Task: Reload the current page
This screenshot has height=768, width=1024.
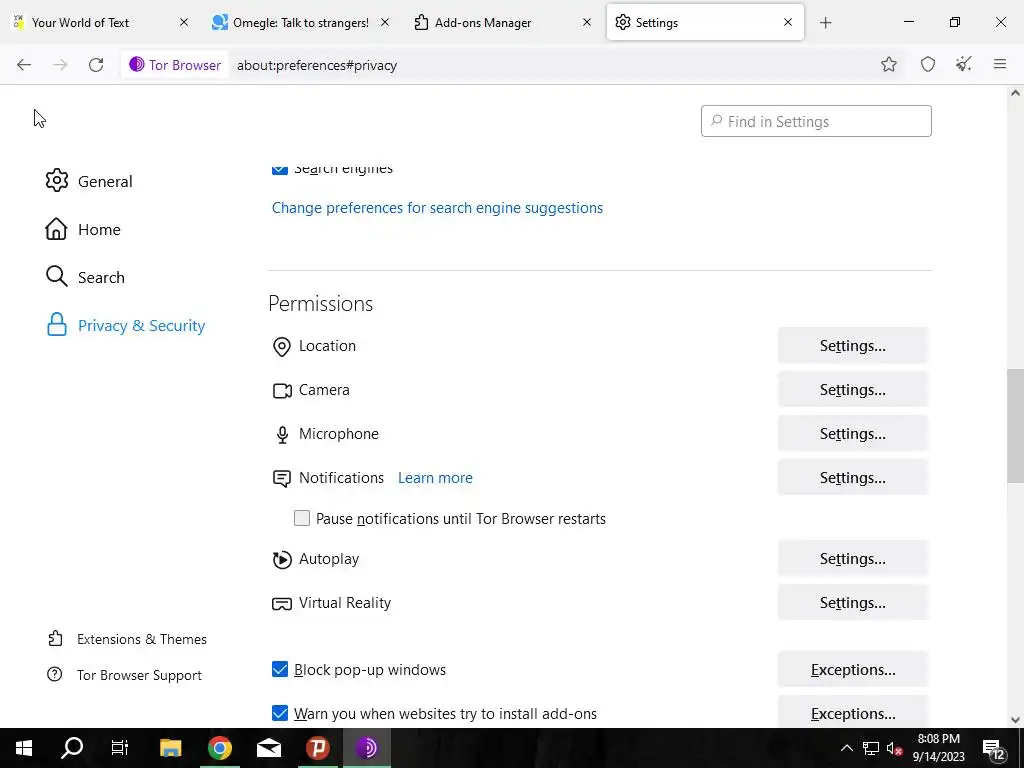Action: point(96,65)
